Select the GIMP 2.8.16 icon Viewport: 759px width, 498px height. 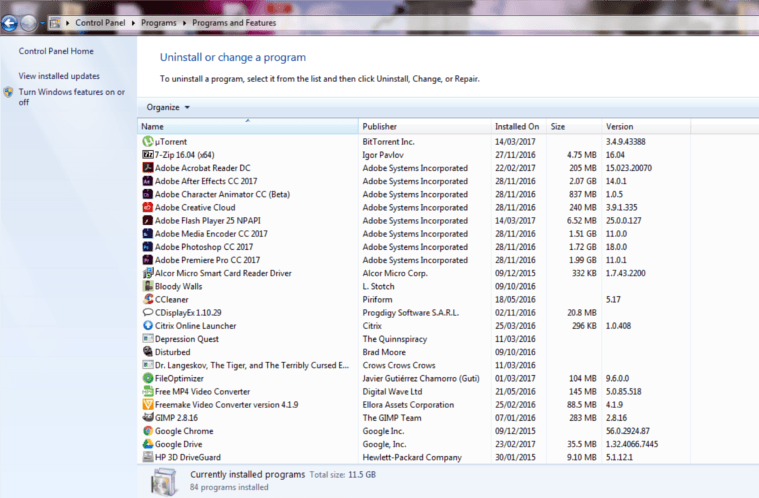pyautogui.click(x=148, y=417)
